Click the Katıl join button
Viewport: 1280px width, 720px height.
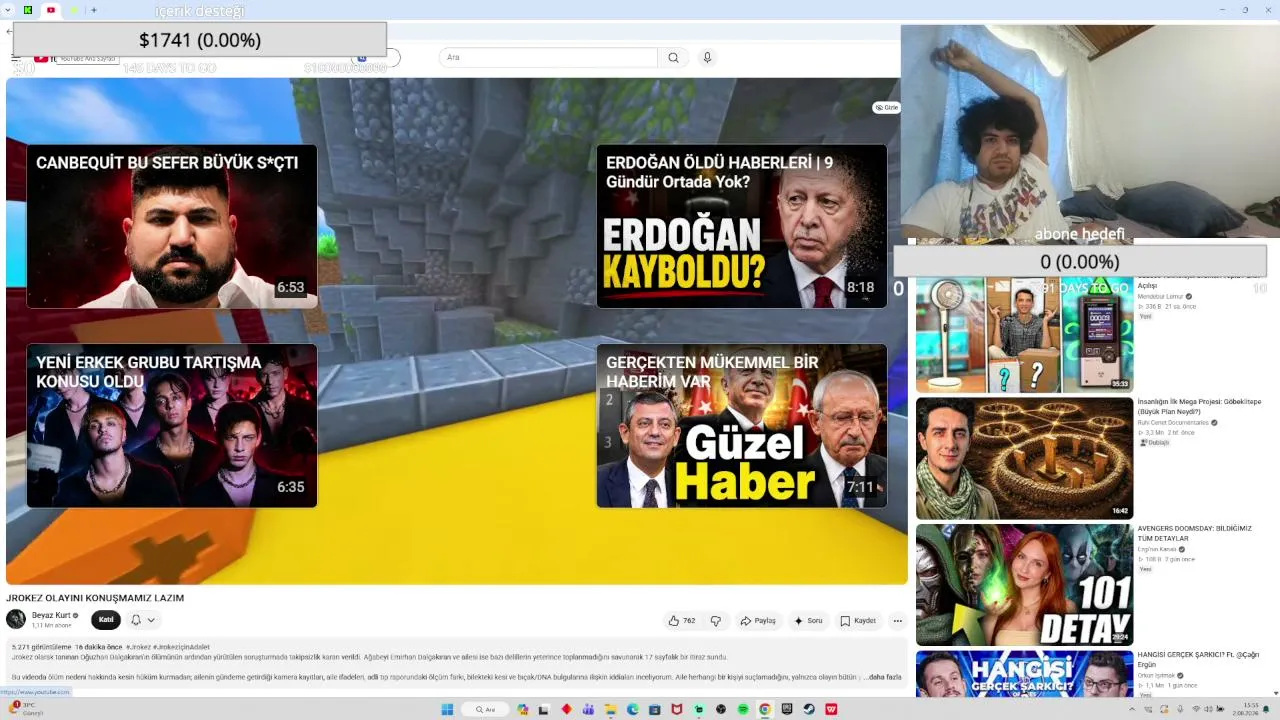coord(106,620)
